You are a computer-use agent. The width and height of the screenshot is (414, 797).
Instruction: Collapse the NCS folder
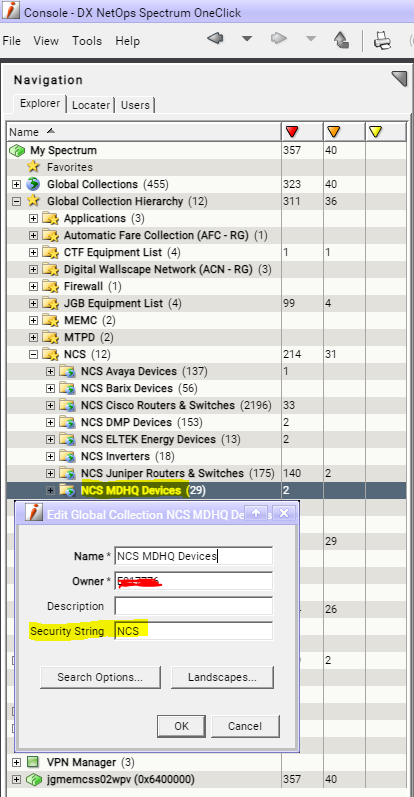point(34,355)
